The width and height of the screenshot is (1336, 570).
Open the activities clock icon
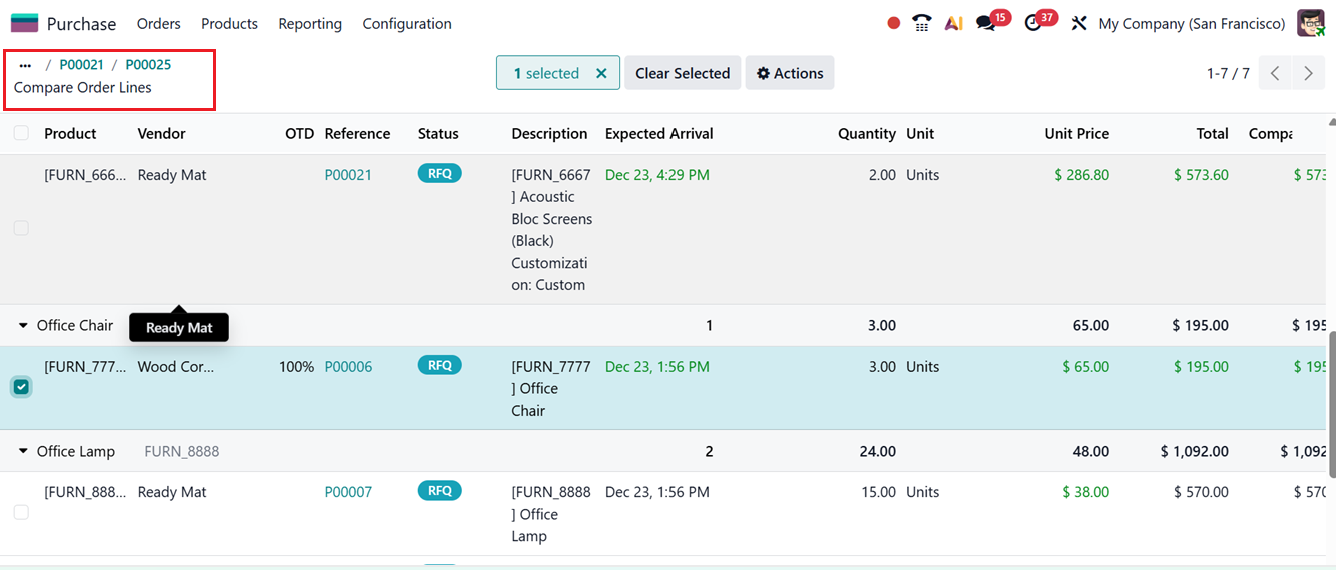coord(1033,23)
